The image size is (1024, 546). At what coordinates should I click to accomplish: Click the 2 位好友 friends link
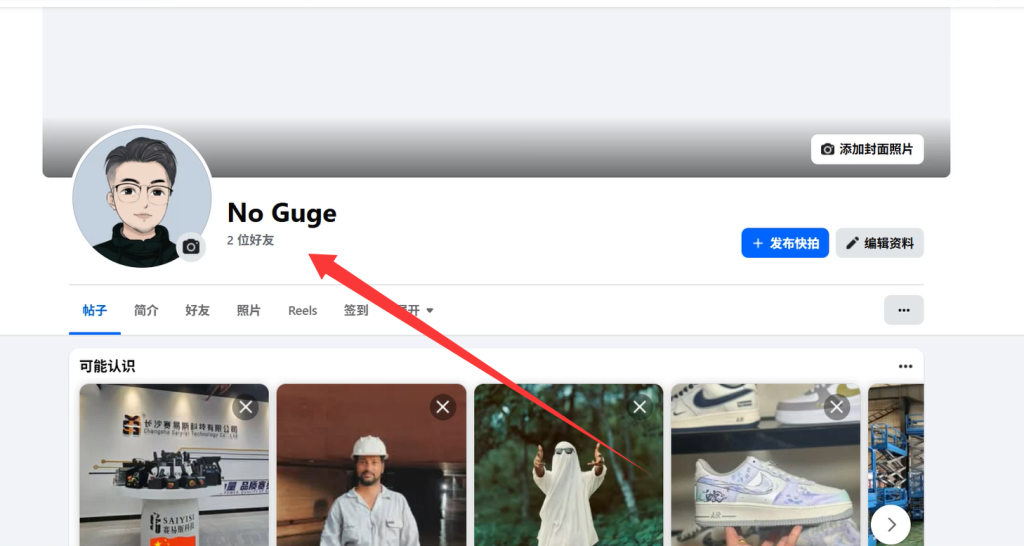click(x=250, y=240)
